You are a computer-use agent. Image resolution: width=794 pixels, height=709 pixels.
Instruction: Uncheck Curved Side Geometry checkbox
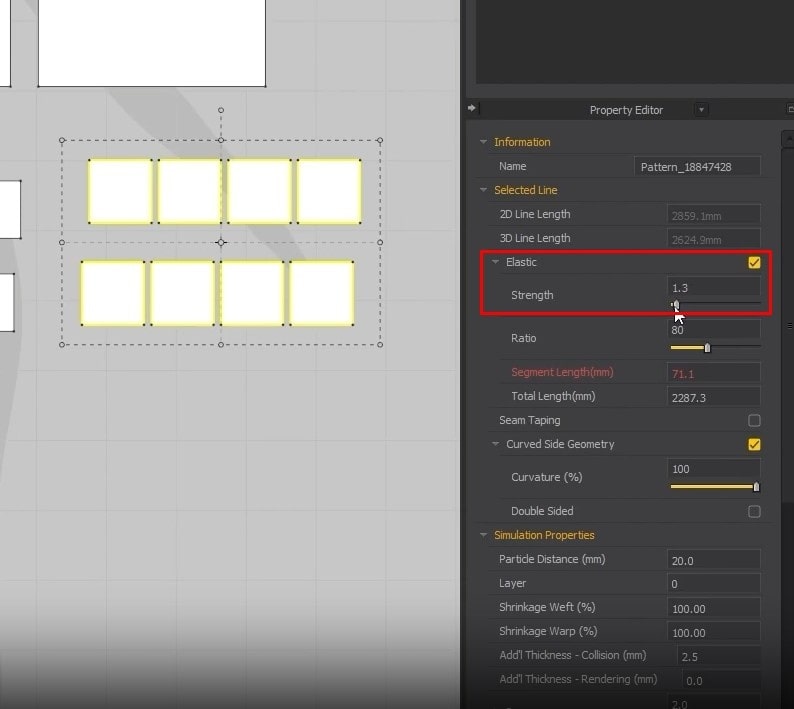pos(754,444)
